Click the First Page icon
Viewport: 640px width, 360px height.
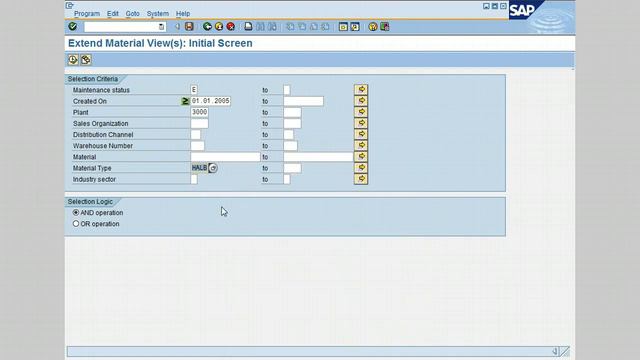(290, 27)
